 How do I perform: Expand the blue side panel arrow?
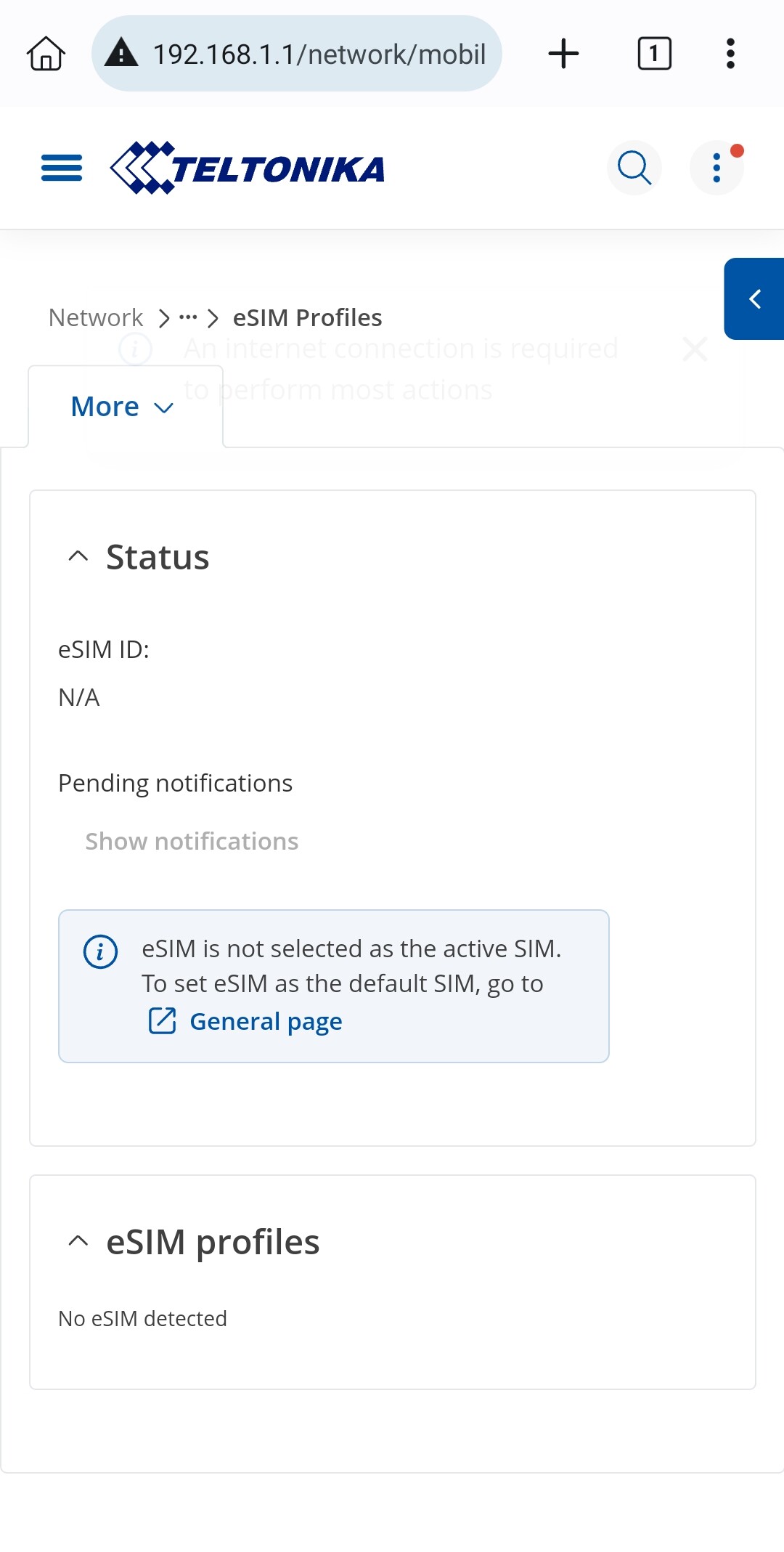pos(754,298)
